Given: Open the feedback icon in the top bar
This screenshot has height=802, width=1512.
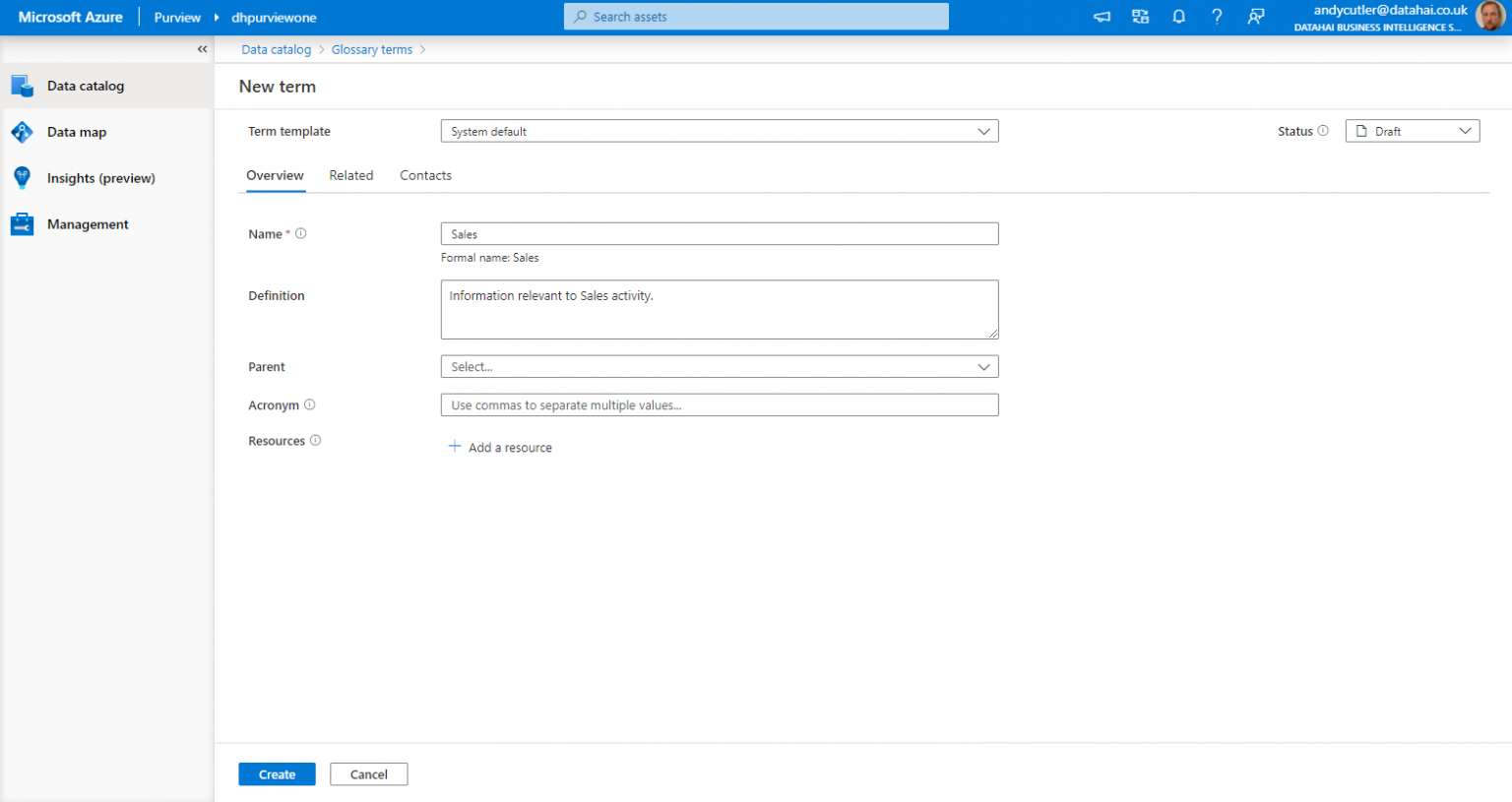Looking at the screenshot, I should tap(1255, 16).
